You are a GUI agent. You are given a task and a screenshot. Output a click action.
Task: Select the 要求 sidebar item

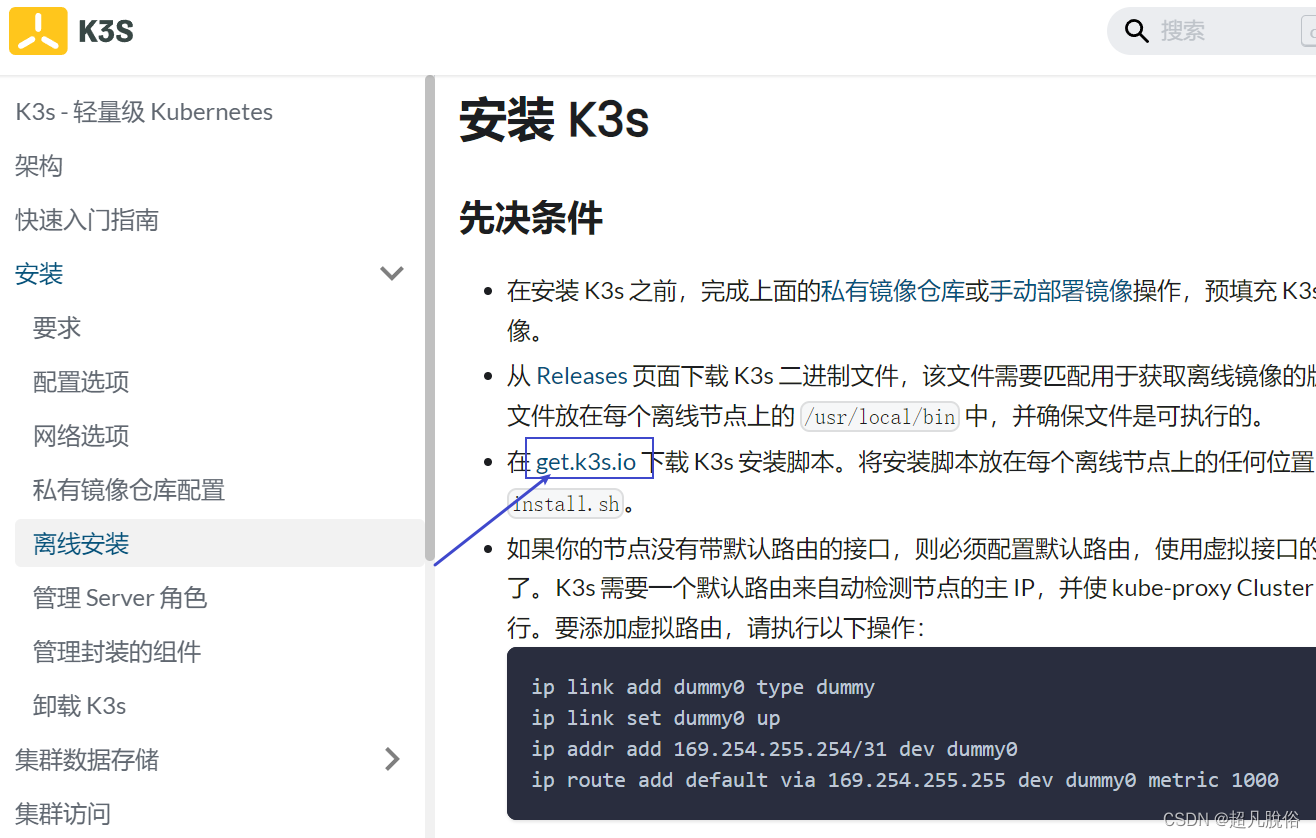click(x=57, y=327)
